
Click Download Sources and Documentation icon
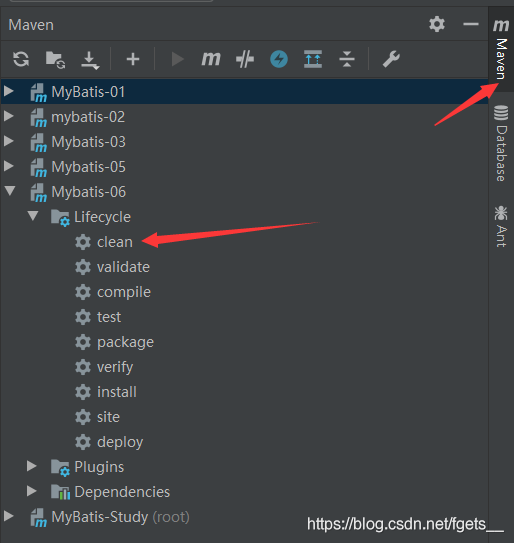coord(90,60)
